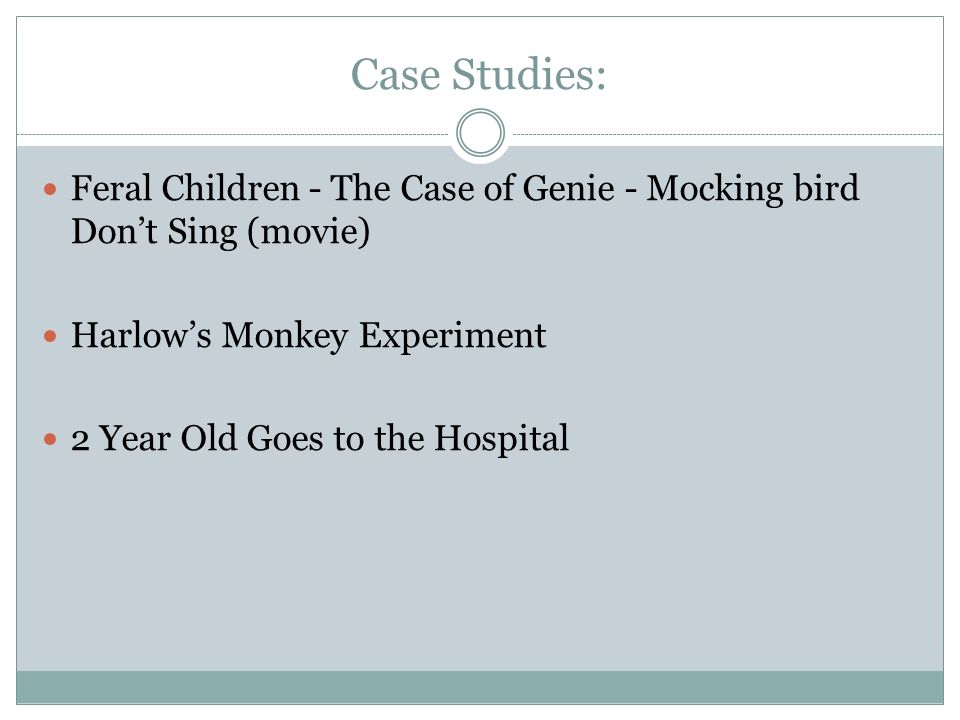
Task: Click the word '(movie)' in first bullet
Action: click(x=309, y=232)
